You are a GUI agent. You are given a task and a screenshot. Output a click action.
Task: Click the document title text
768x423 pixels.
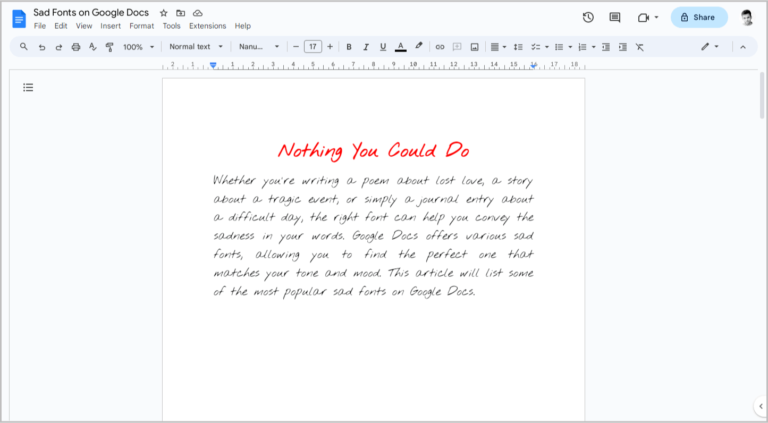pos(91,13)
